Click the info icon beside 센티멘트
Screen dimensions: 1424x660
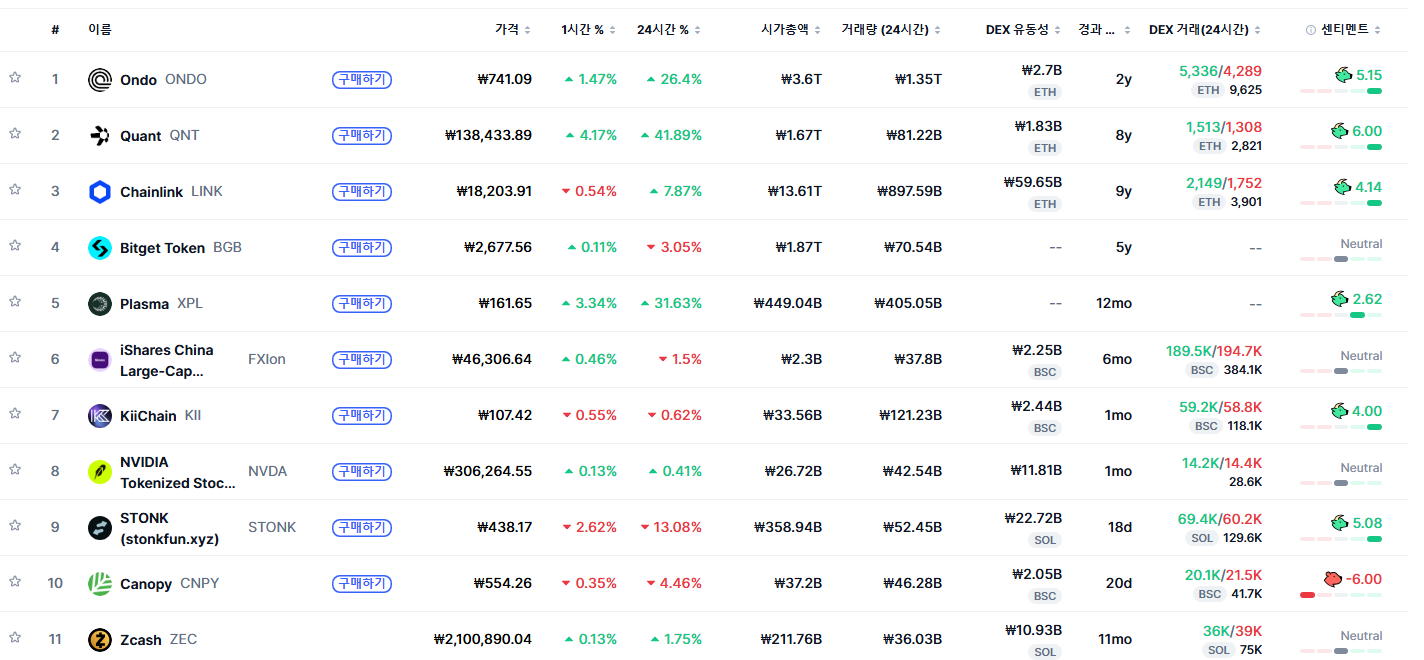tap(1311, 30)
